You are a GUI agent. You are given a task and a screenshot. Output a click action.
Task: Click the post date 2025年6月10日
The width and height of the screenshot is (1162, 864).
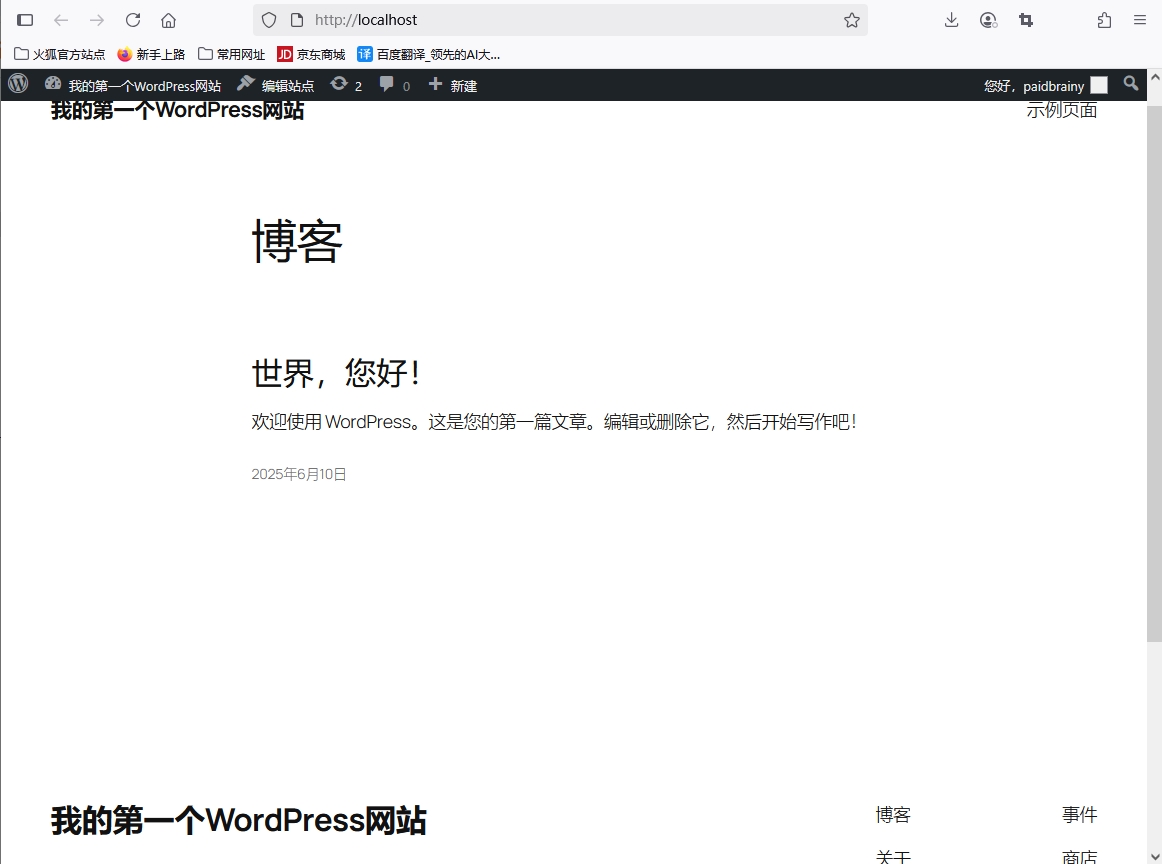(299, 474)
